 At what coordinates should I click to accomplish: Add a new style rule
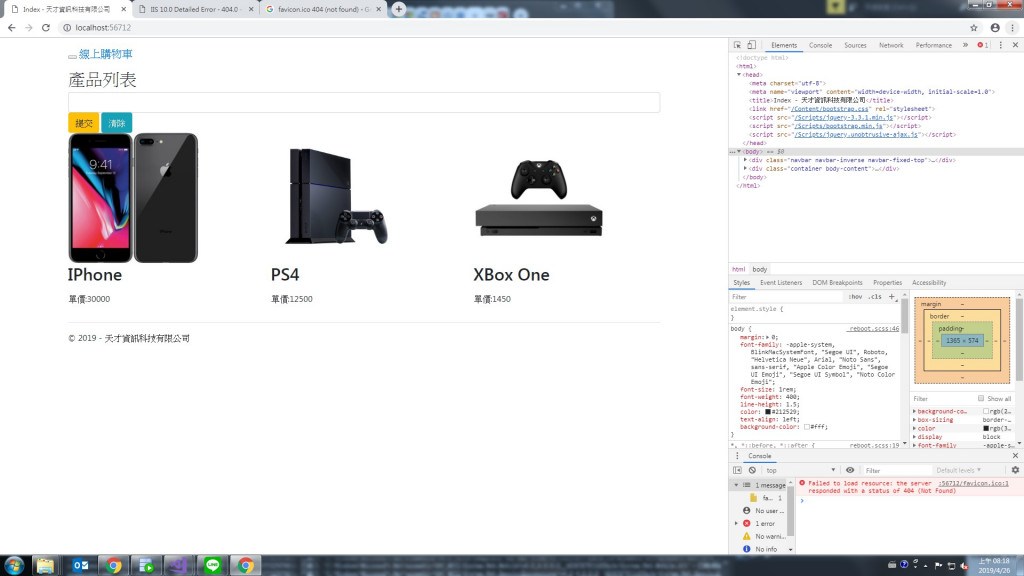tap(892, 296)
